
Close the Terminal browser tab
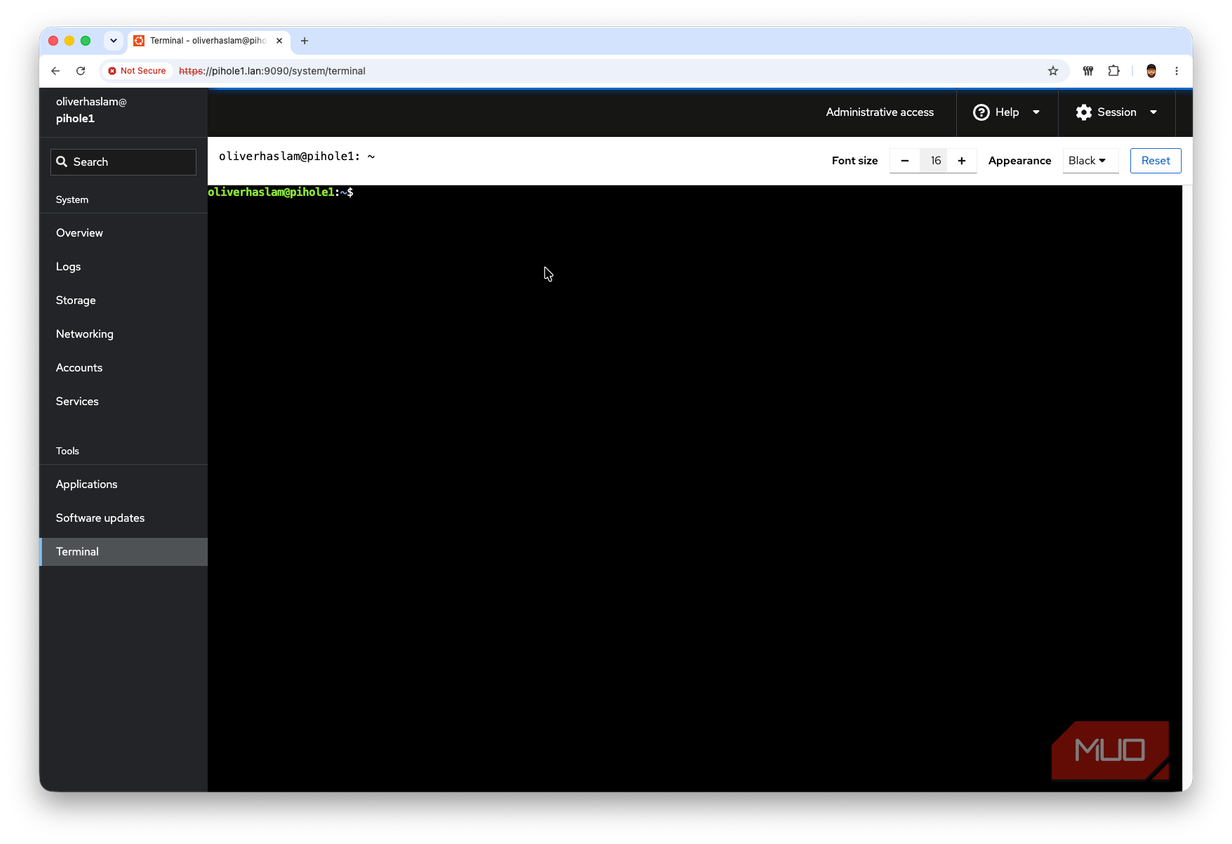tap(279, 41)
